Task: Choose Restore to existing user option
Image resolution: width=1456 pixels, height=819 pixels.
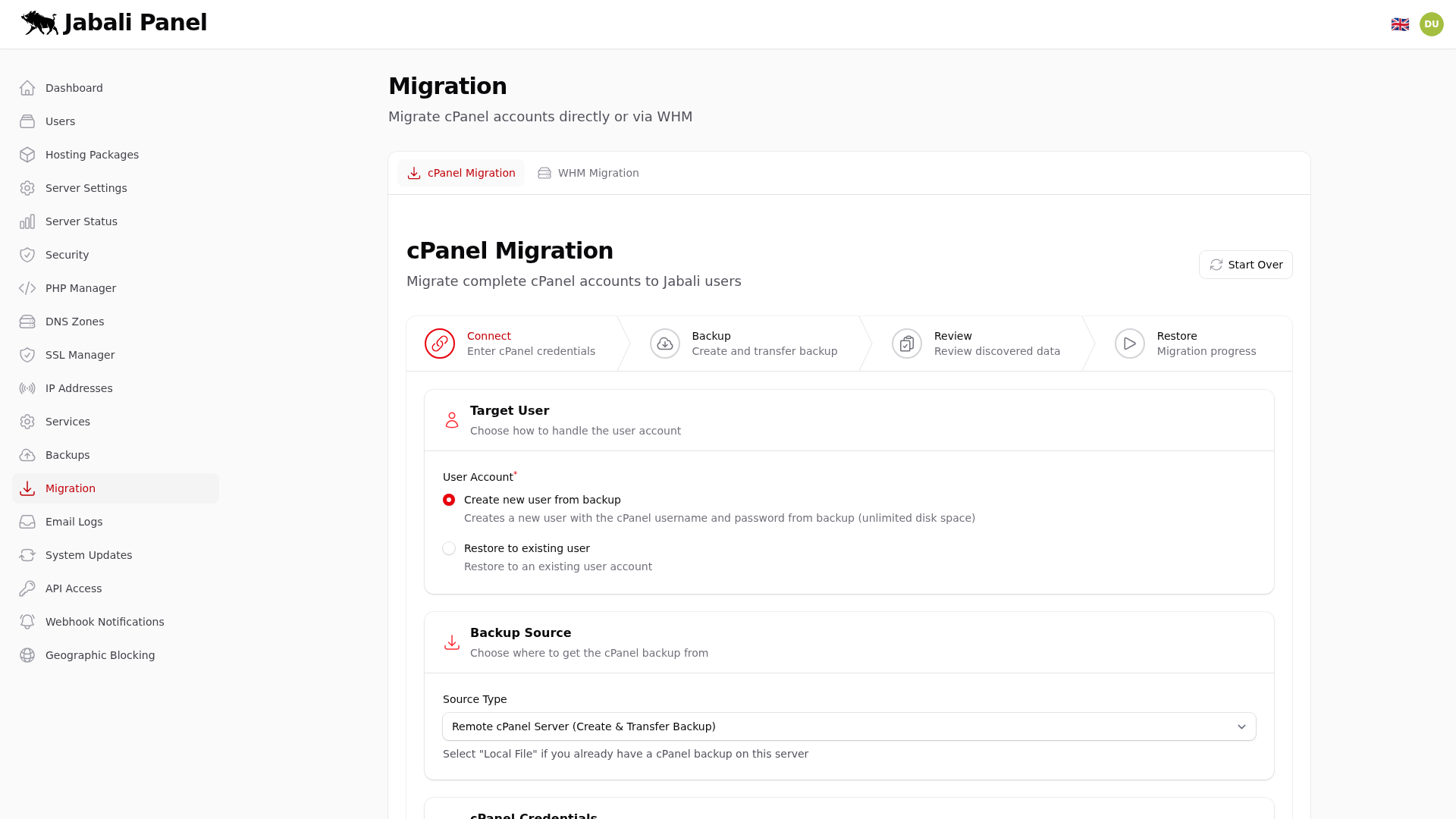Action: click(x=449, y=548)
